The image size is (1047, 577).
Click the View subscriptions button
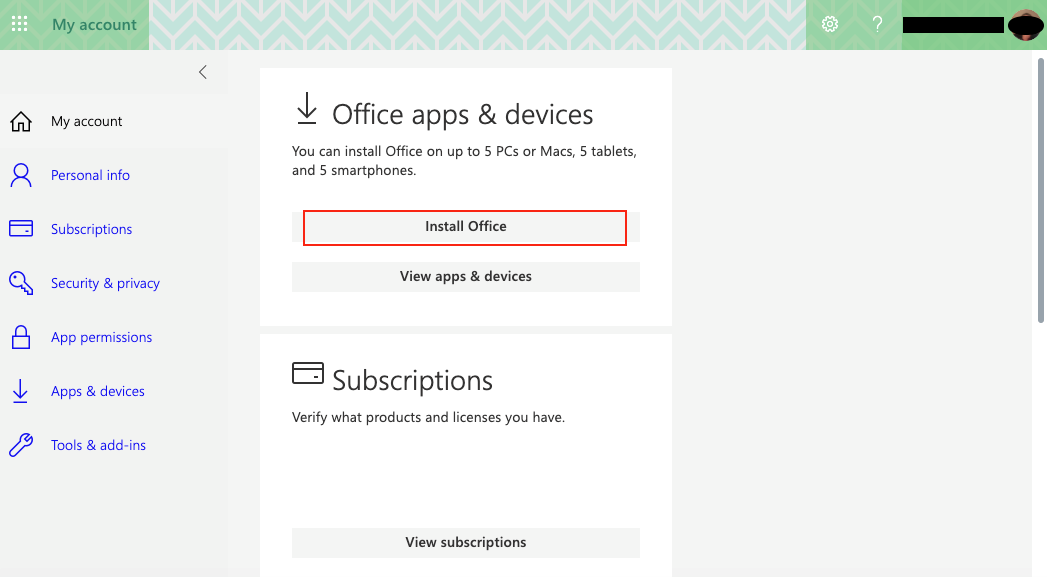[x=465, y=543]
